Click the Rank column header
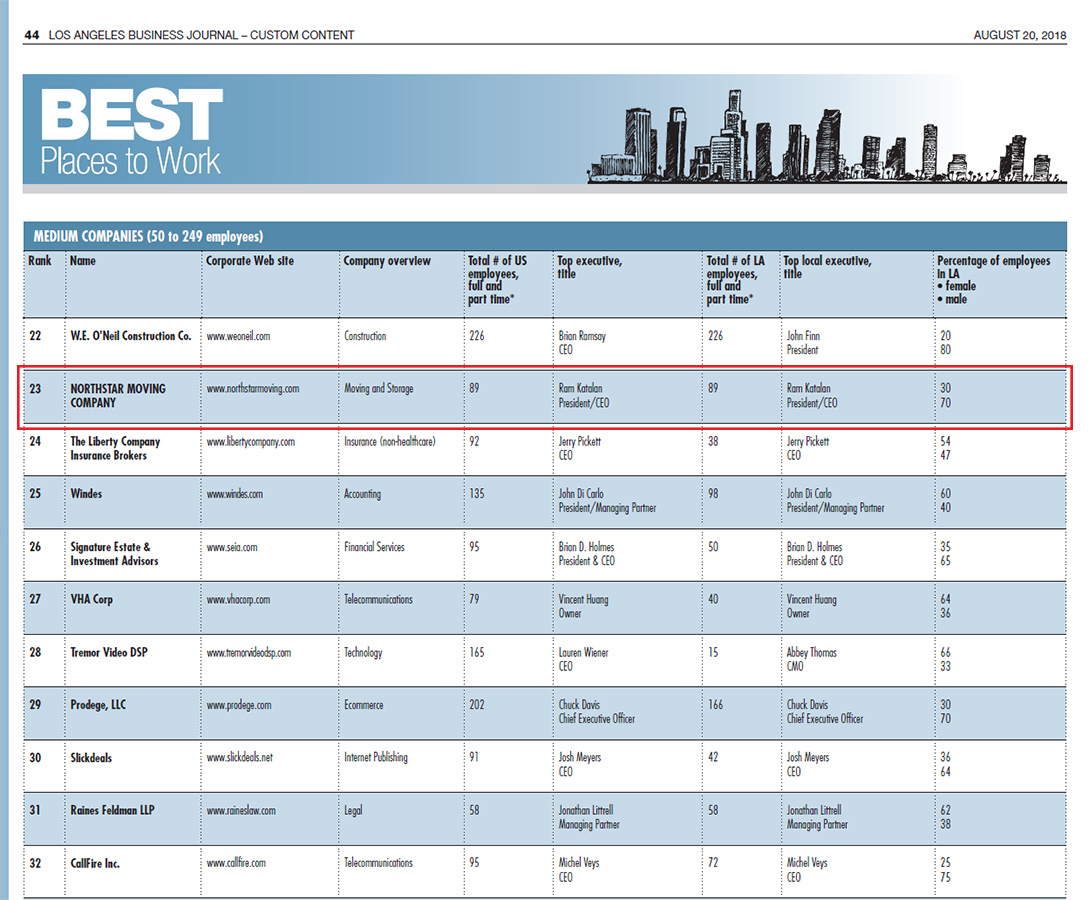This screenshot has height=900, width=1089. point(40,262)
